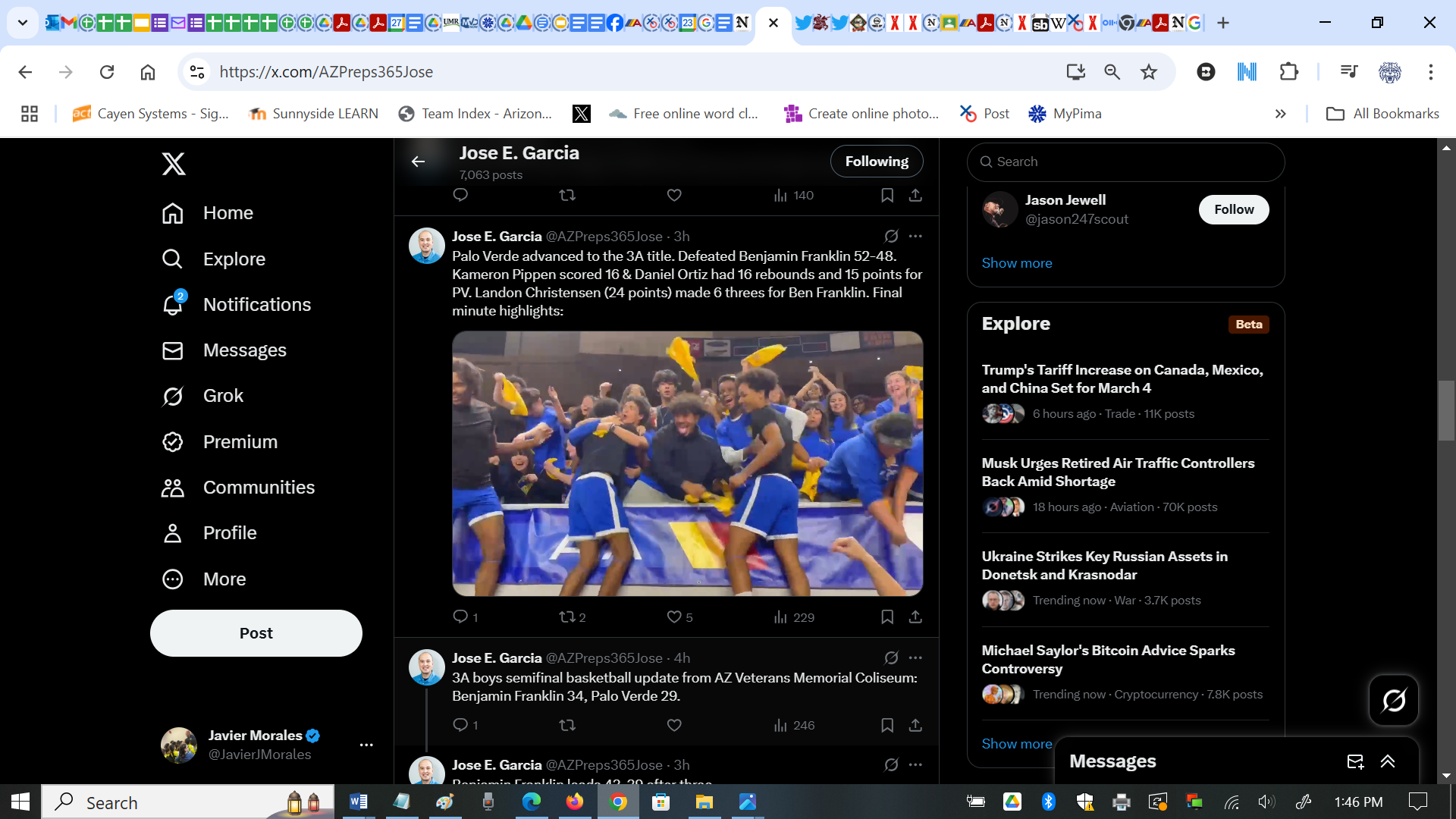Image resolution: width=1456 pixels, height=819 pixels.
Task: Go to Communities page
Action: click(x=258, y=488)
